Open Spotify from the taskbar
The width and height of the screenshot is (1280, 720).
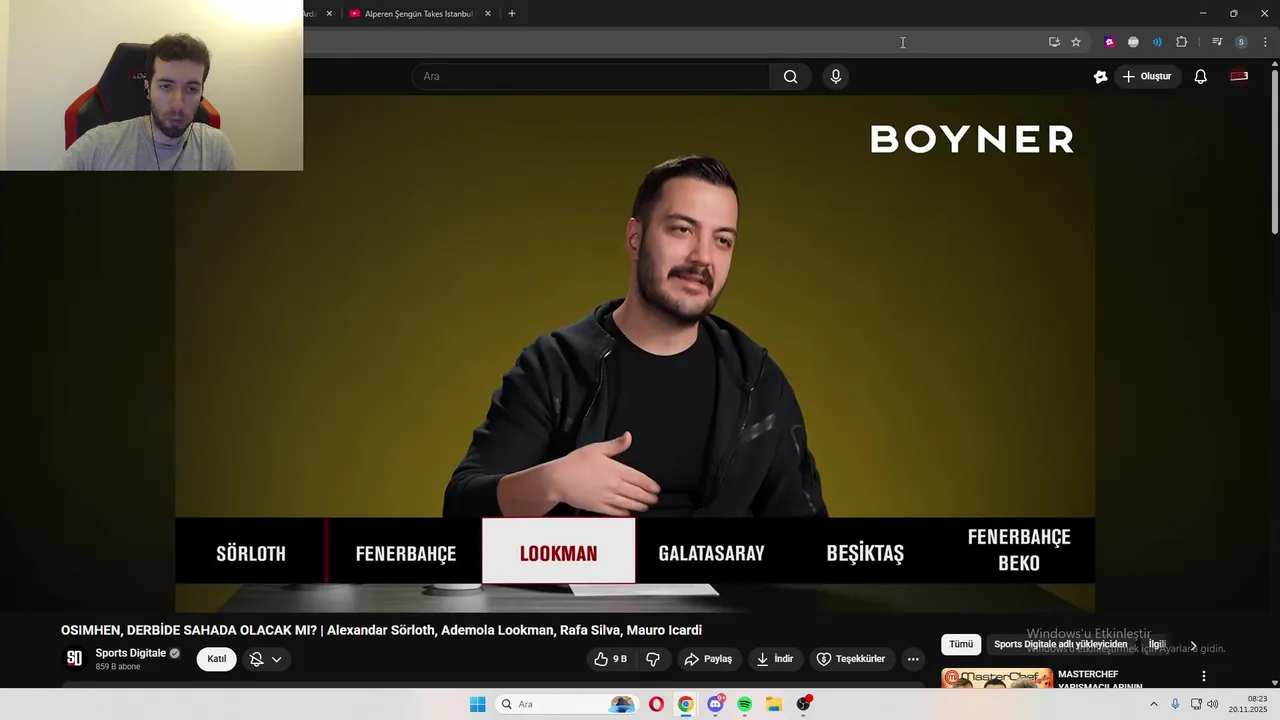coord(745,704)
